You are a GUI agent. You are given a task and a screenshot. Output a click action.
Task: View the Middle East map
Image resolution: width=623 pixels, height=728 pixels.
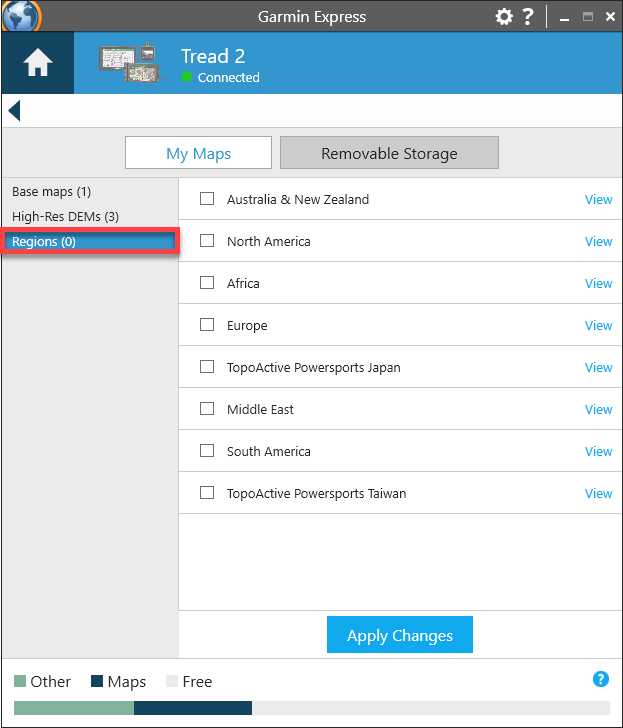click(598, 410)
